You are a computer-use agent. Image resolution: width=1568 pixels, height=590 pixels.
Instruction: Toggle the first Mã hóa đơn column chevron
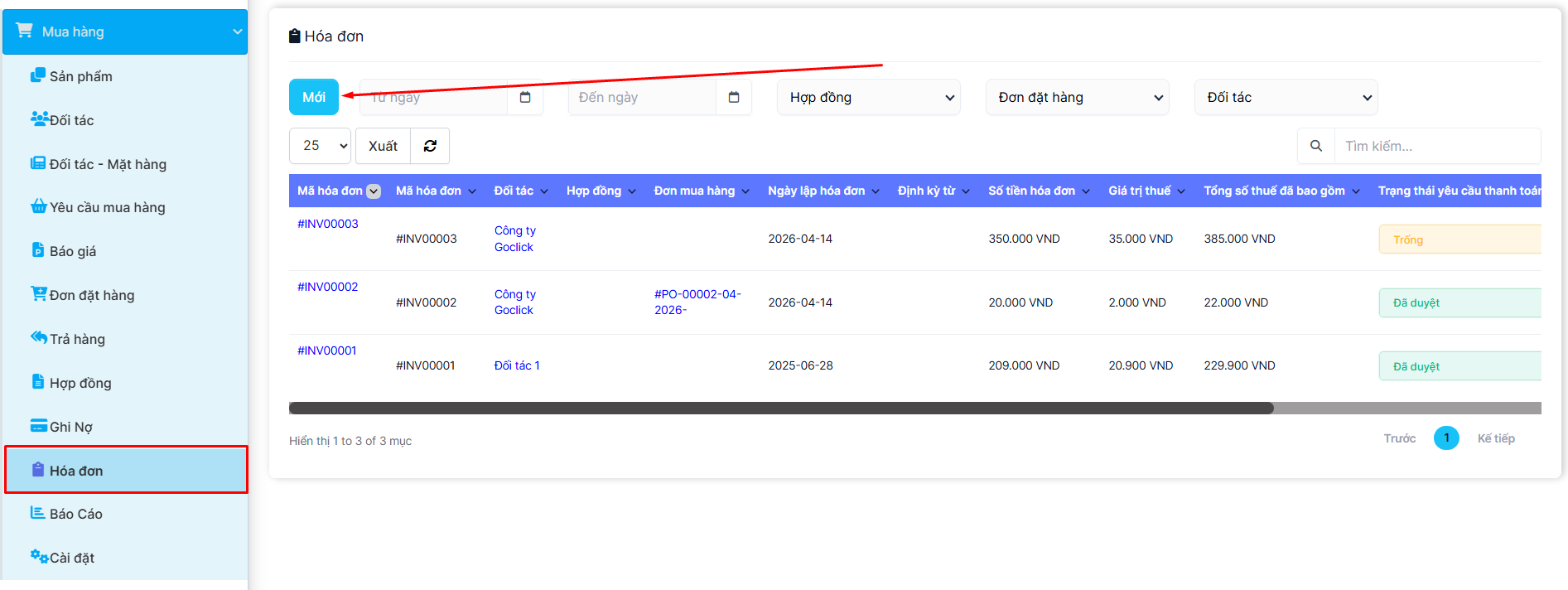pyautogui.click(x=374, y=191)
